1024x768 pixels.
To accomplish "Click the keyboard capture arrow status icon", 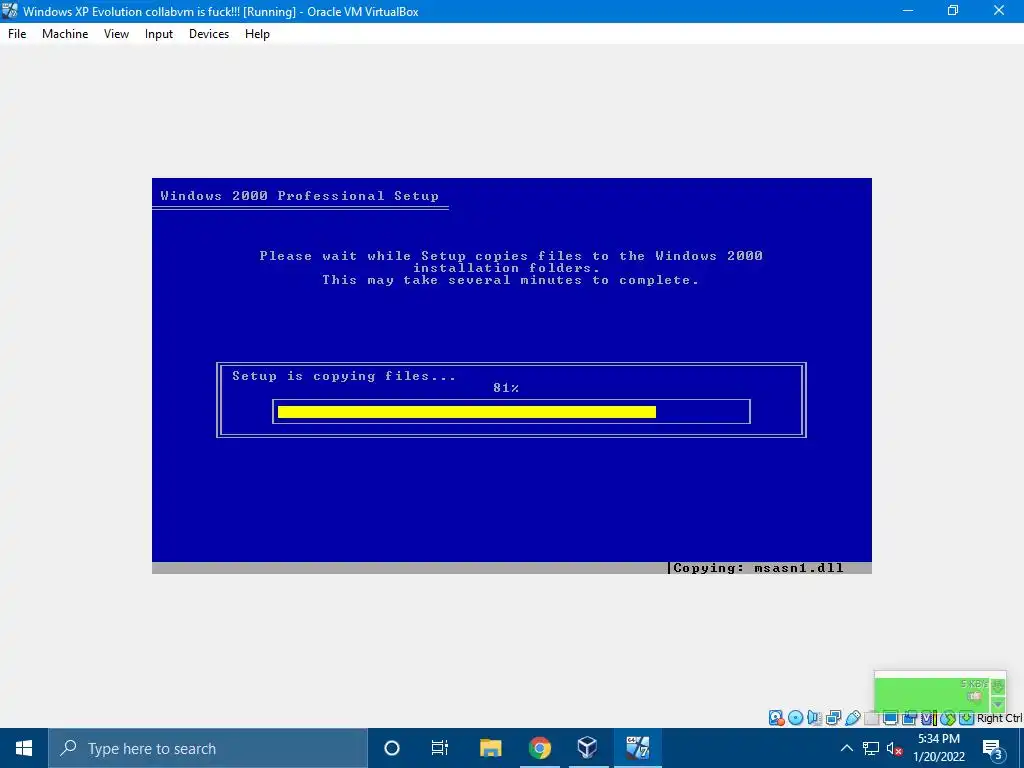I will [967, 718].
